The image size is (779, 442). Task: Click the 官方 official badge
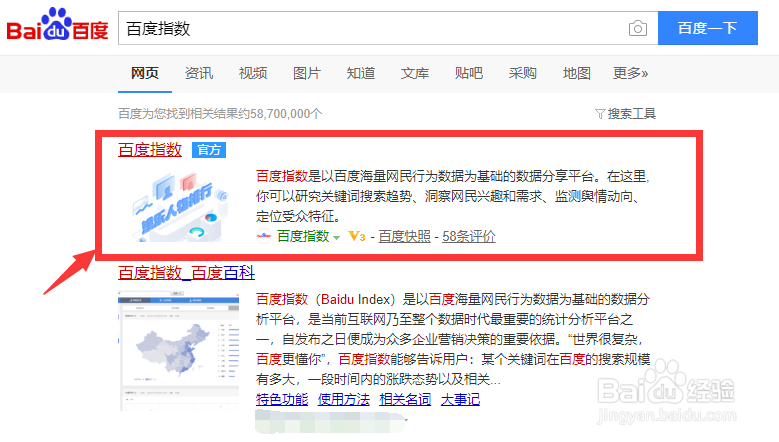209,150
